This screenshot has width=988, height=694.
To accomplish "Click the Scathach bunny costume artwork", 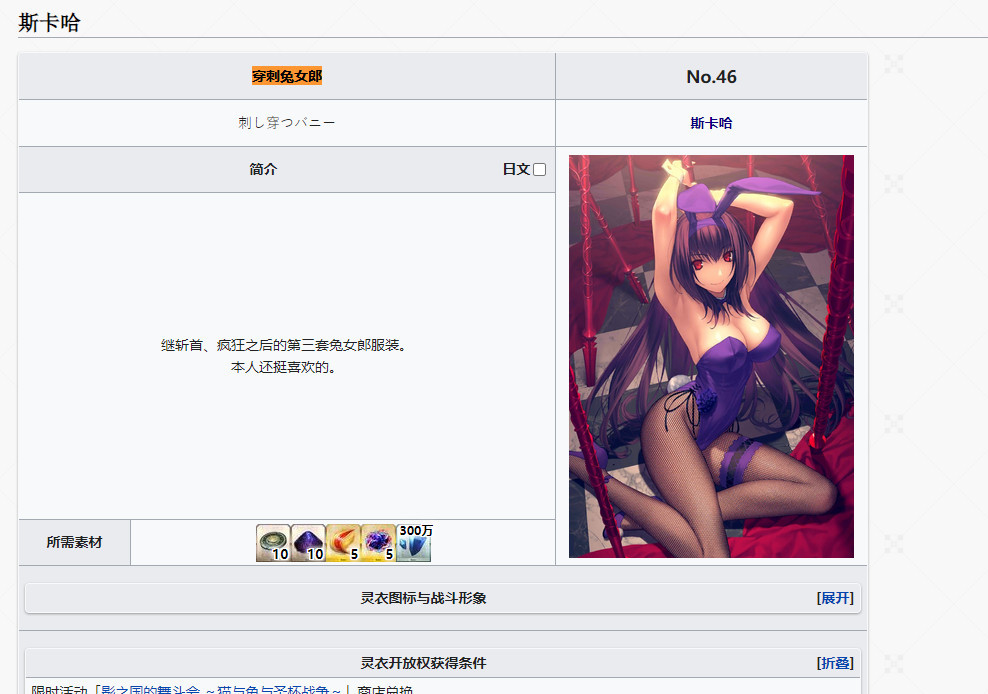I will (711, 356).
